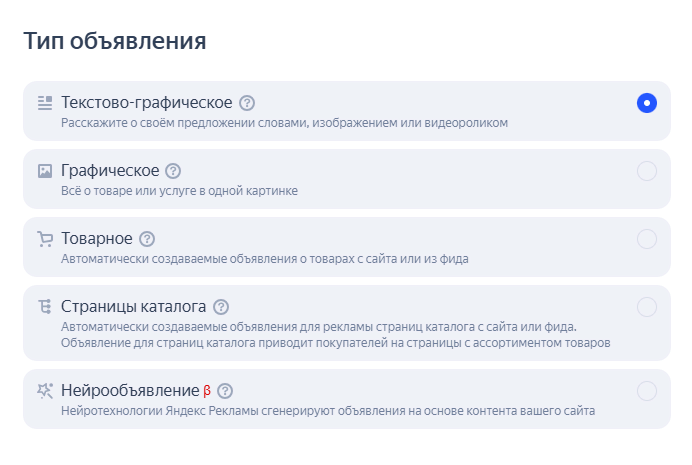Click the Товарное shopping cart icon
692x465 pixels.
tap(45, 239)
